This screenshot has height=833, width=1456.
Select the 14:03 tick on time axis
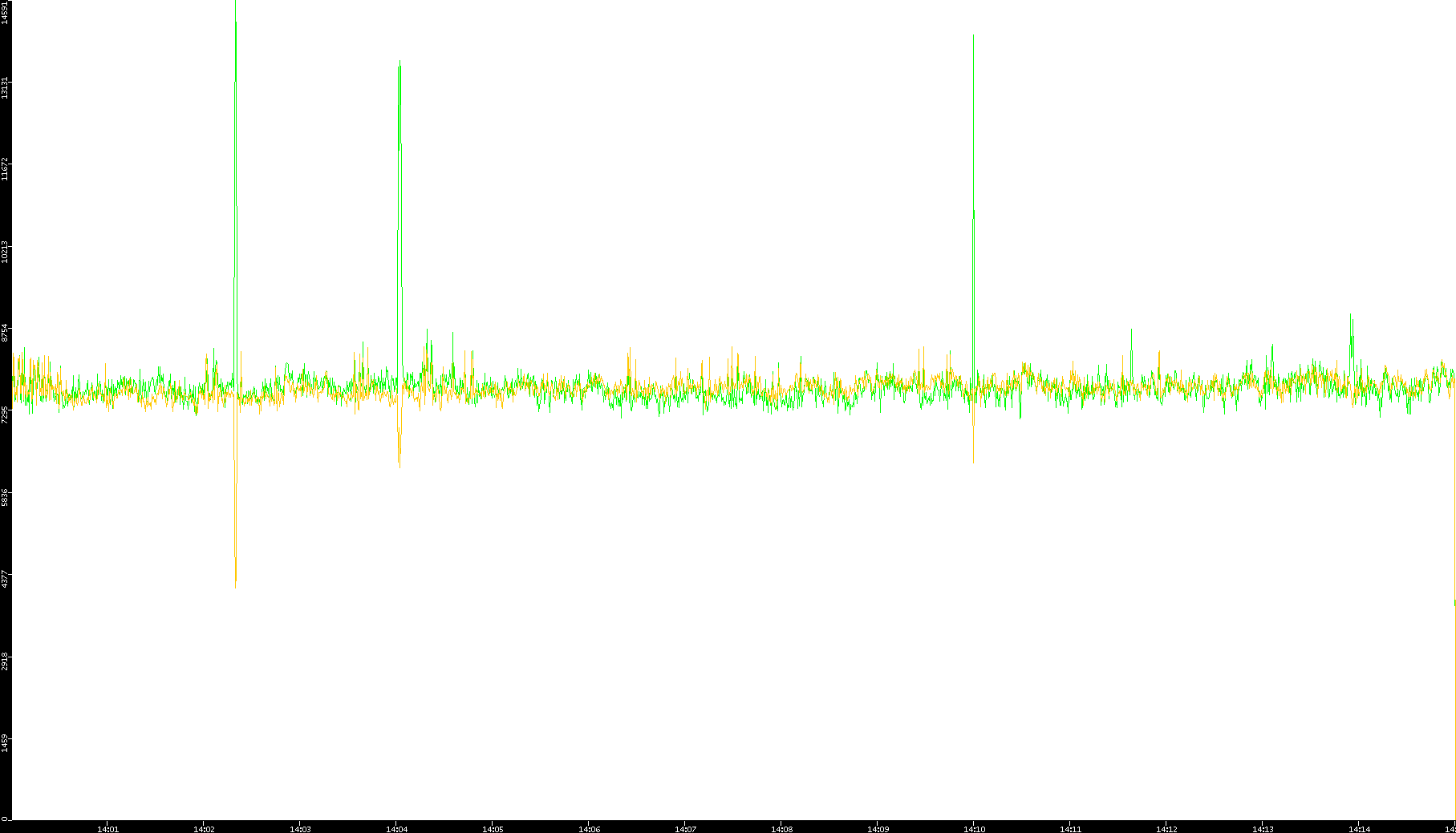[x=300, y=829]
